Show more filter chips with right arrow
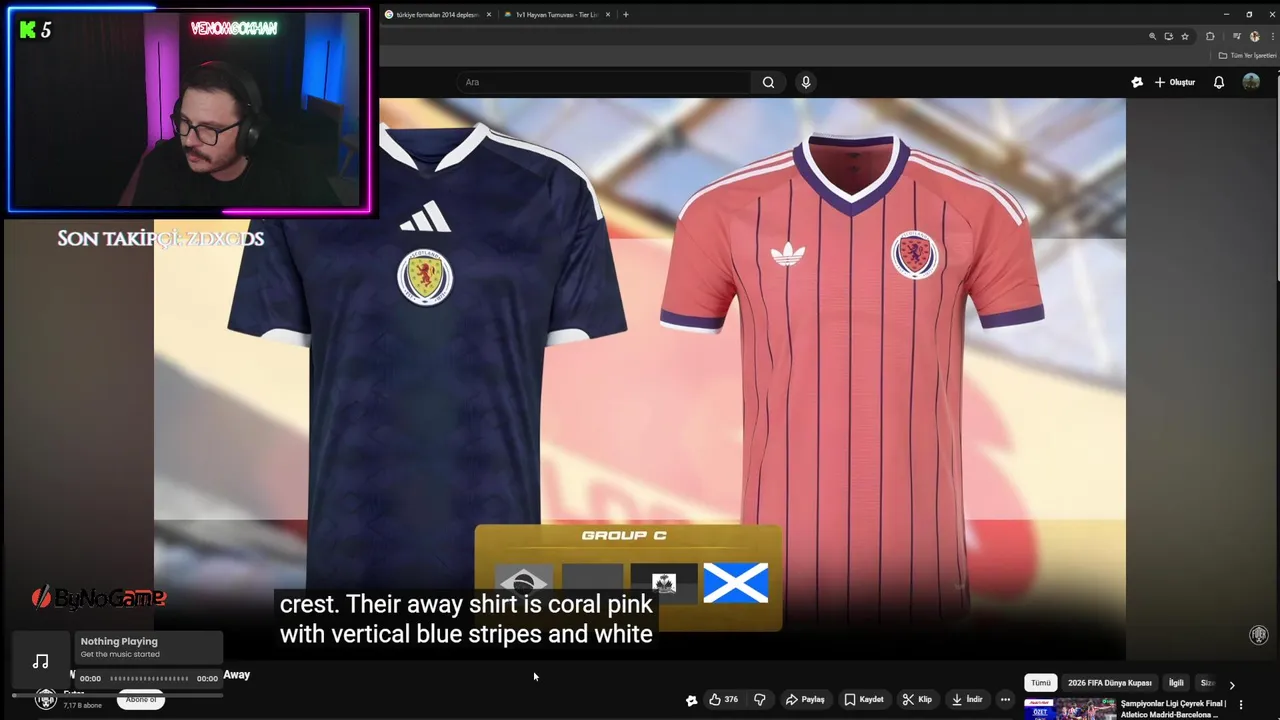This screenshot has height=720, width=1280. point(1232,685)
